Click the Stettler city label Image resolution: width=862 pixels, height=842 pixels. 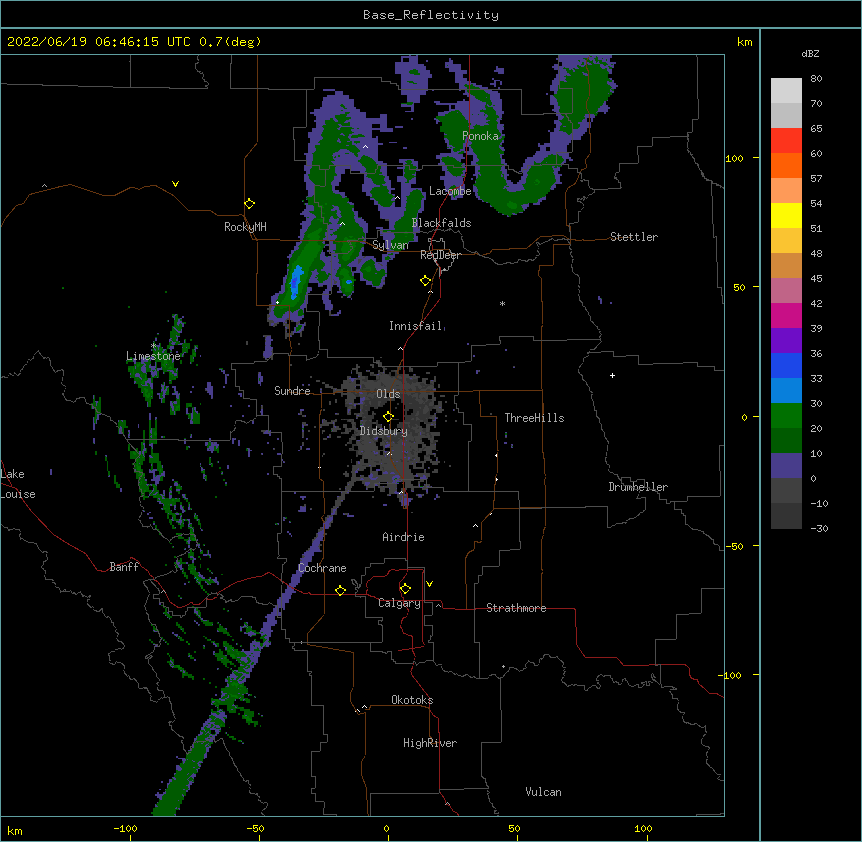click(x=634, y=237)
